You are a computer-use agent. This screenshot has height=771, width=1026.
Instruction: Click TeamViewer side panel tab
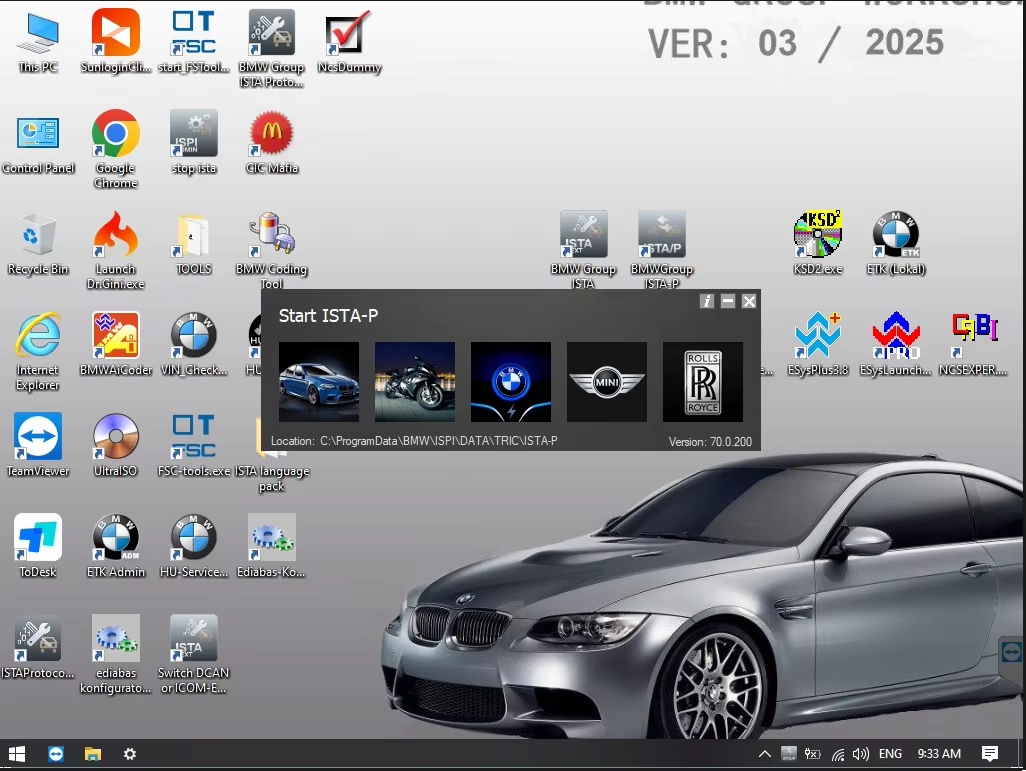1012,653
